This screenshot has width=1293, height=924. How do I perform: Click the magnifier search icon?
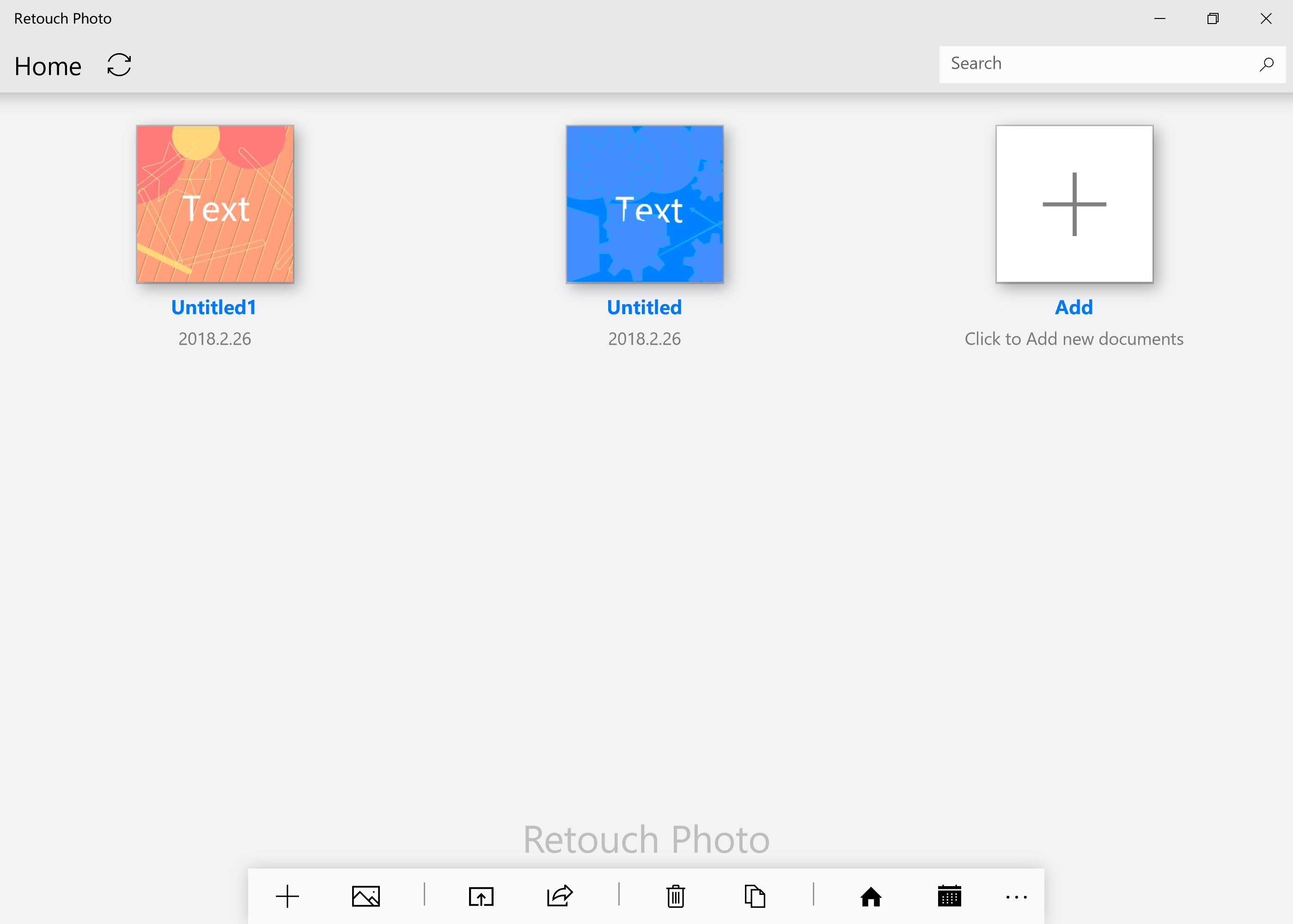tap(1266, 64)
